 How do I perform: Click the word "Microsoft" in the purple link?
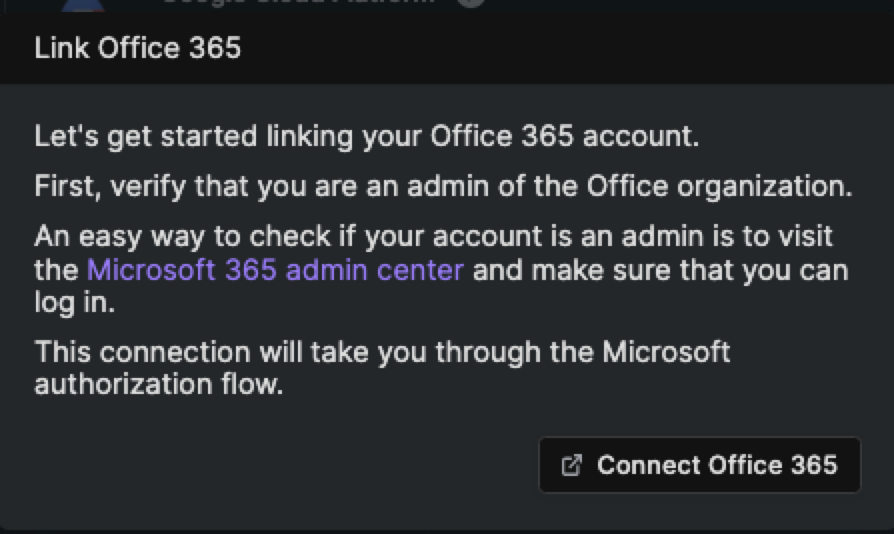point(151,270)
